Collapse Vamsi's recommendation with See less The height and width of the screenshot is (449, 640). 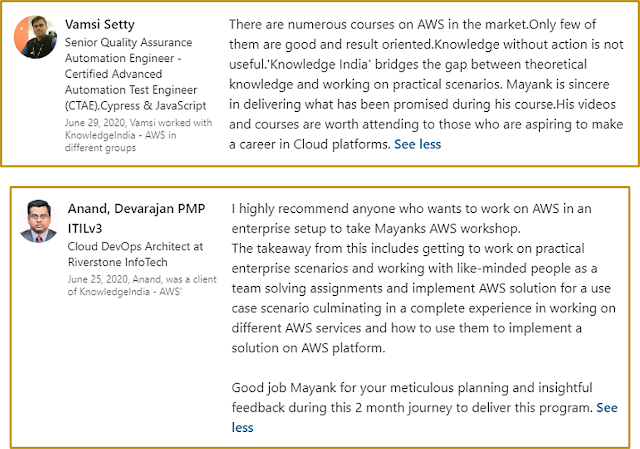tap(417, 143)
